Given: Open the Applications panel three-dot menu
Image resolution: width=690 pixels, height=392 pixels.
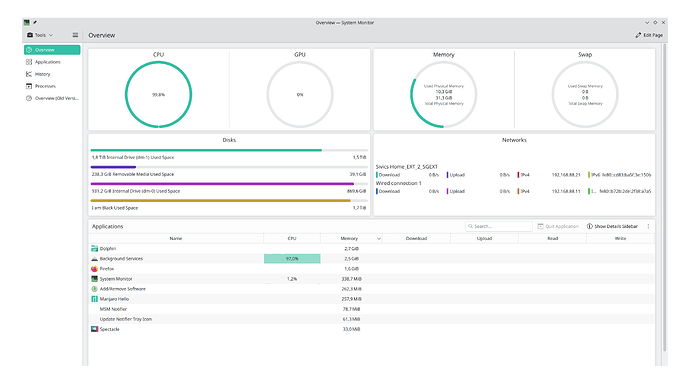Looking at the screenshot, I should [x=648, y=226].
